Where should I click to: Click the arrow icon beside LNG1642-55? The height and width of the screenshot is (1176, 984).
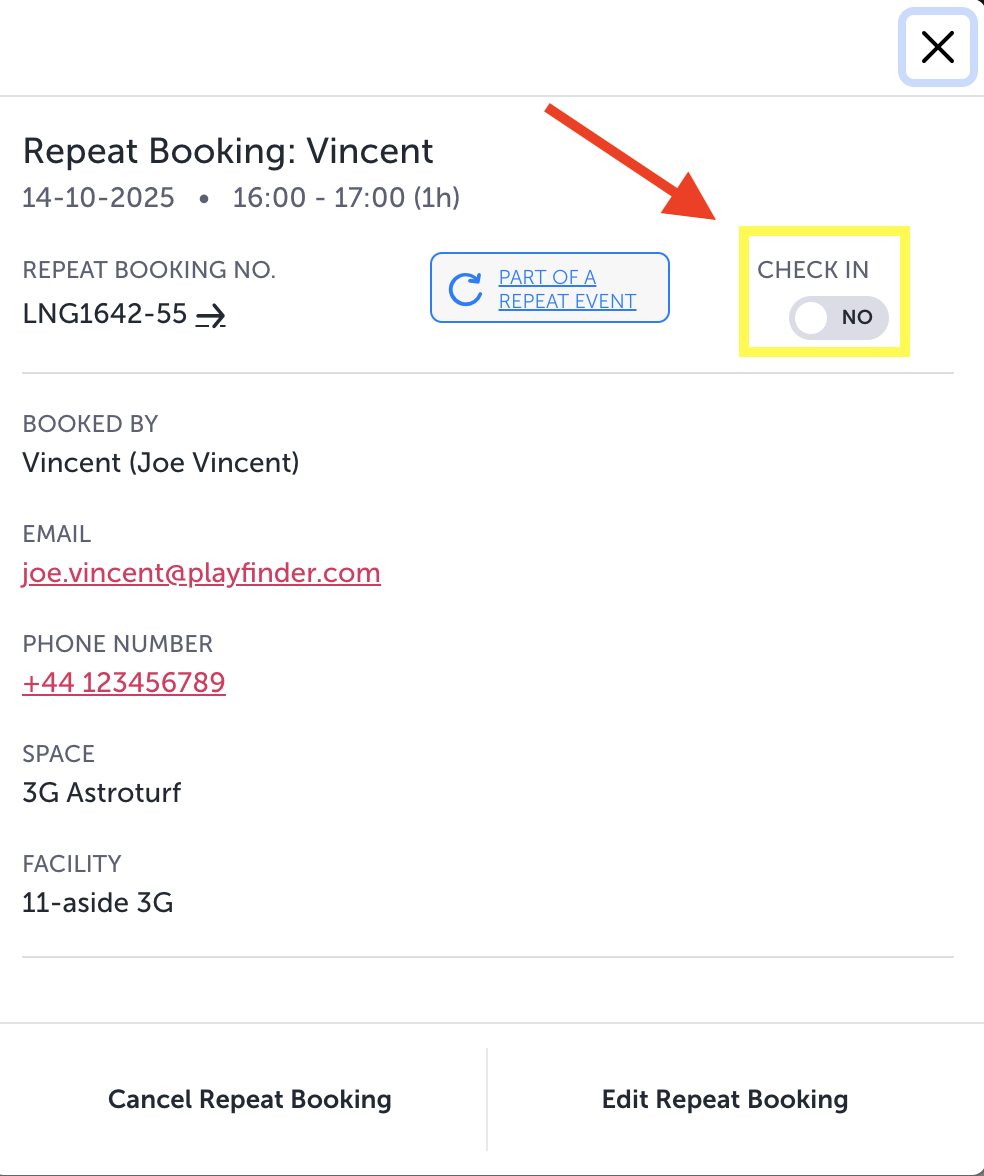[210, 316]
